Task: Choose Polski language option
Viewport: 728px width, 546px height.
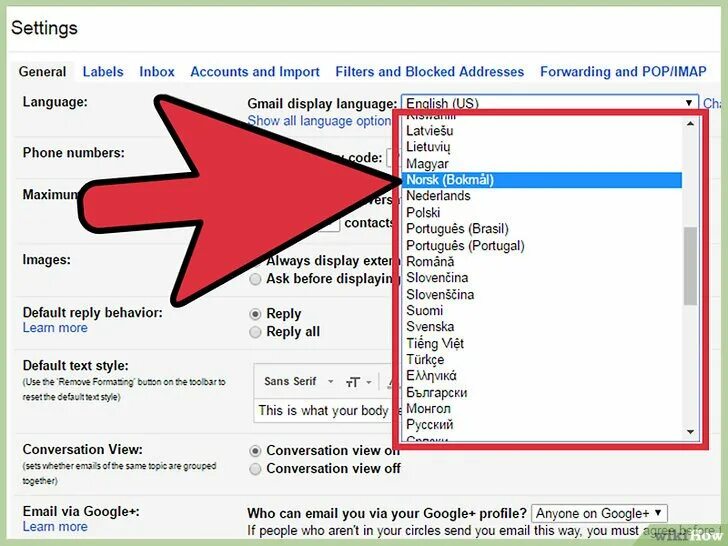Action: 541,213
